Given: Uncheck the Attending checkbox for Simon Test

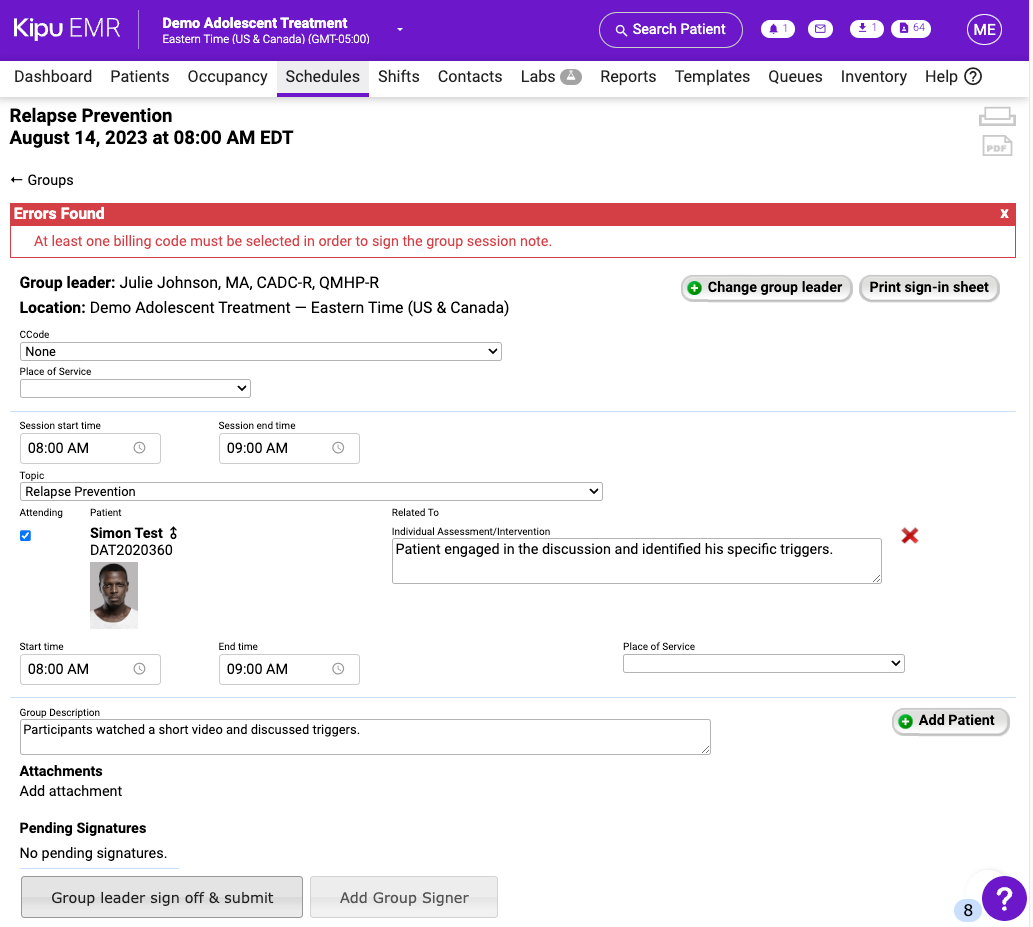Looking at the screenshot, I should 26,536.
